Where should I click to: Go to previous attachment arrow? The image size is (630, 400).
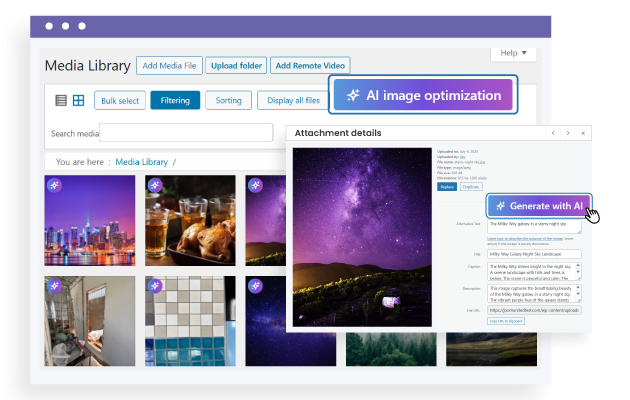click(552, 133)
